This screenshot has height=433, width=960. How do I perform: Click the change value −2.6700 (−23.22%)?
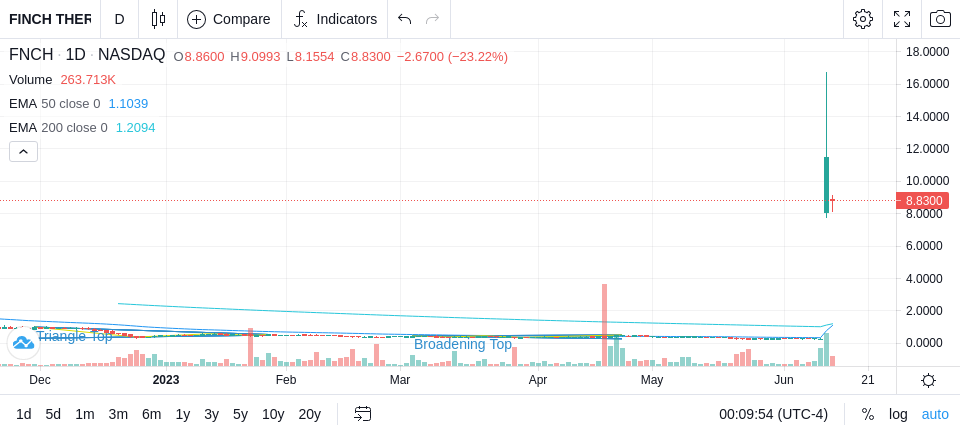[452, 57]
